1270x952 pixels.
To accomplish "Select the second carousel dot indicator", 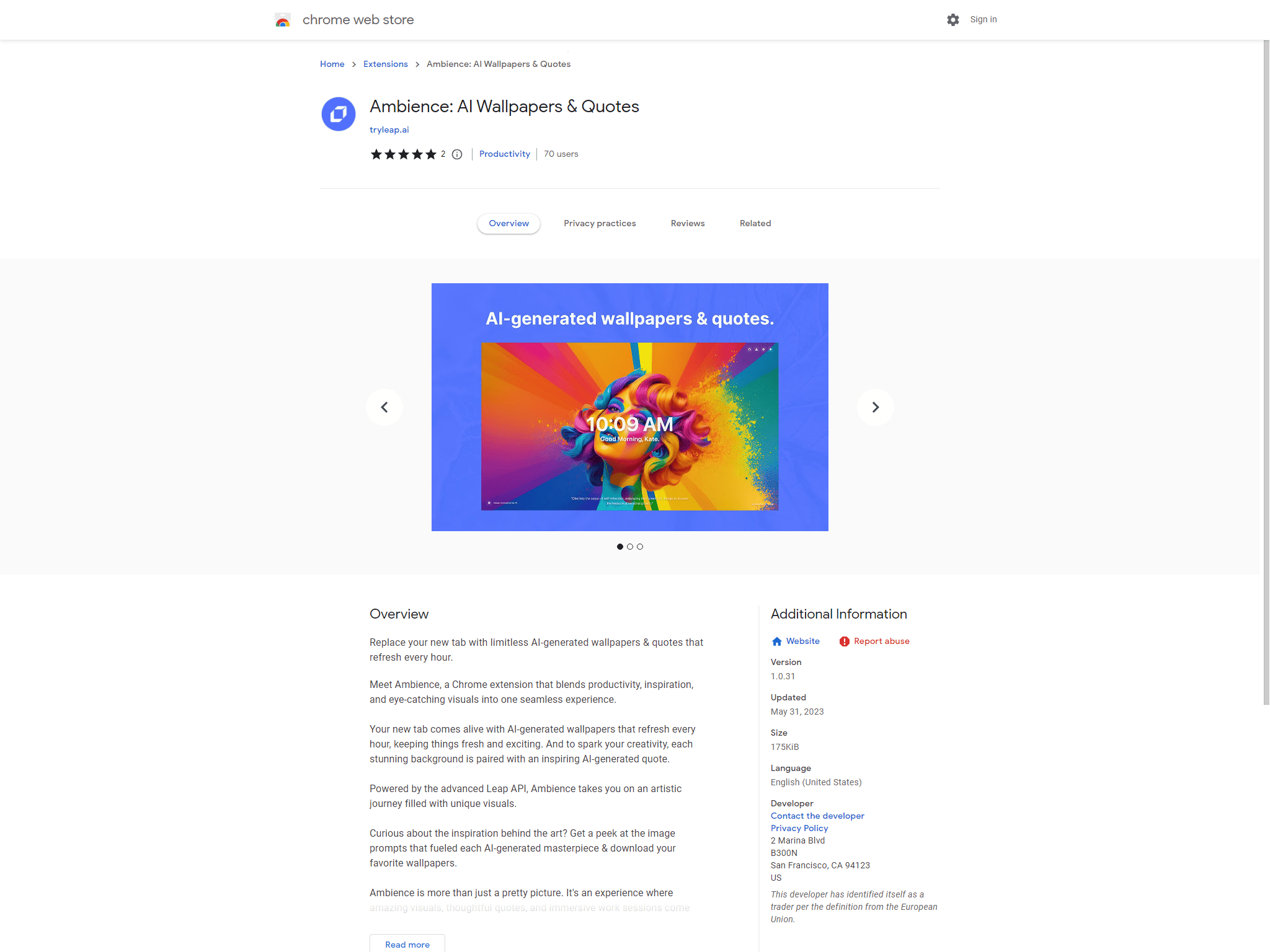I will coord(630,547).
